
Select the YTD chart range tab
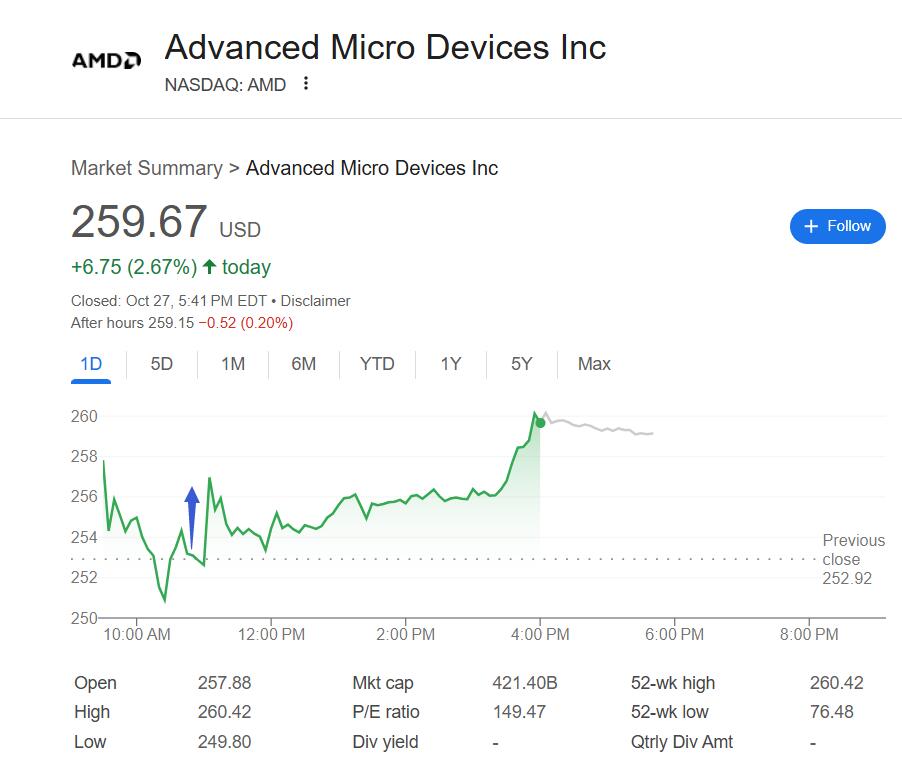pyautogui.click(x=377, y=364)
